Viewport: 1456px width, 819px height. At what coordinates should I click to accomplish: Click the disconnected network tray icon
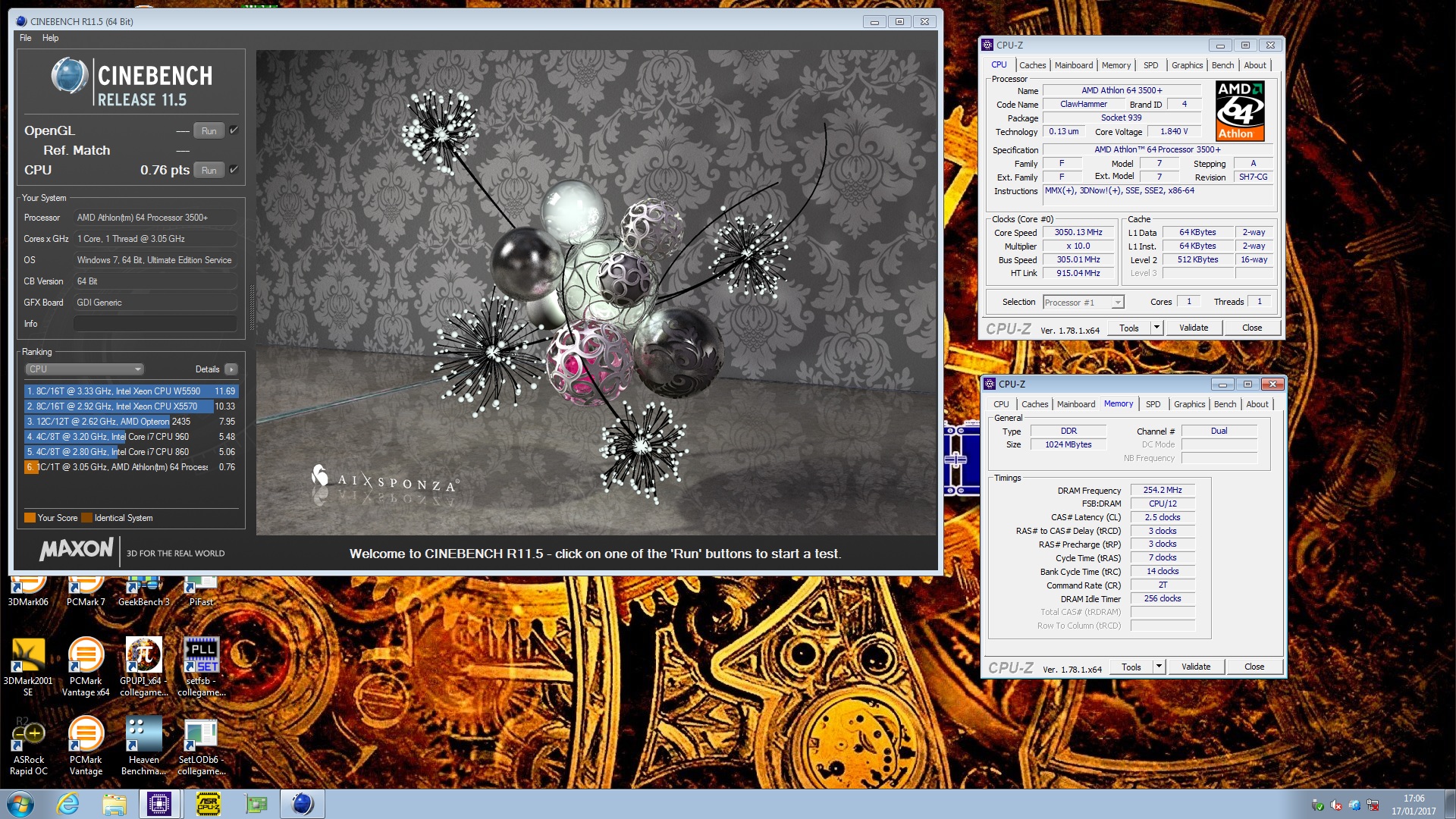(1373, 805)
